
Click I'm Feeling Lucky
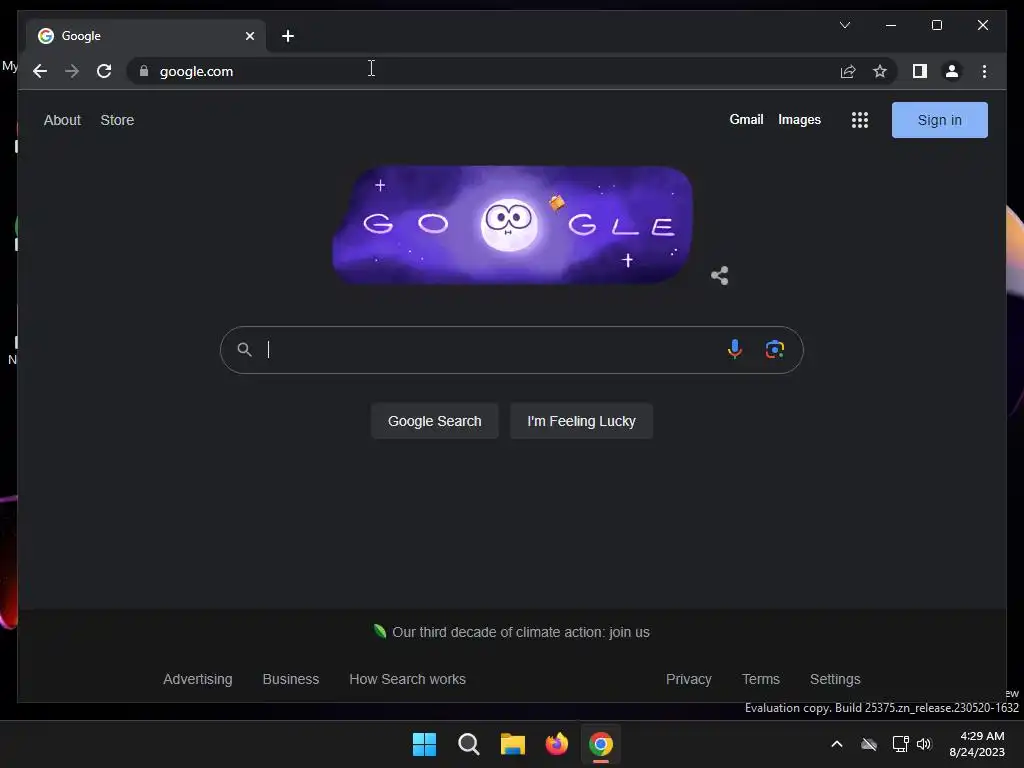point(581,421)
